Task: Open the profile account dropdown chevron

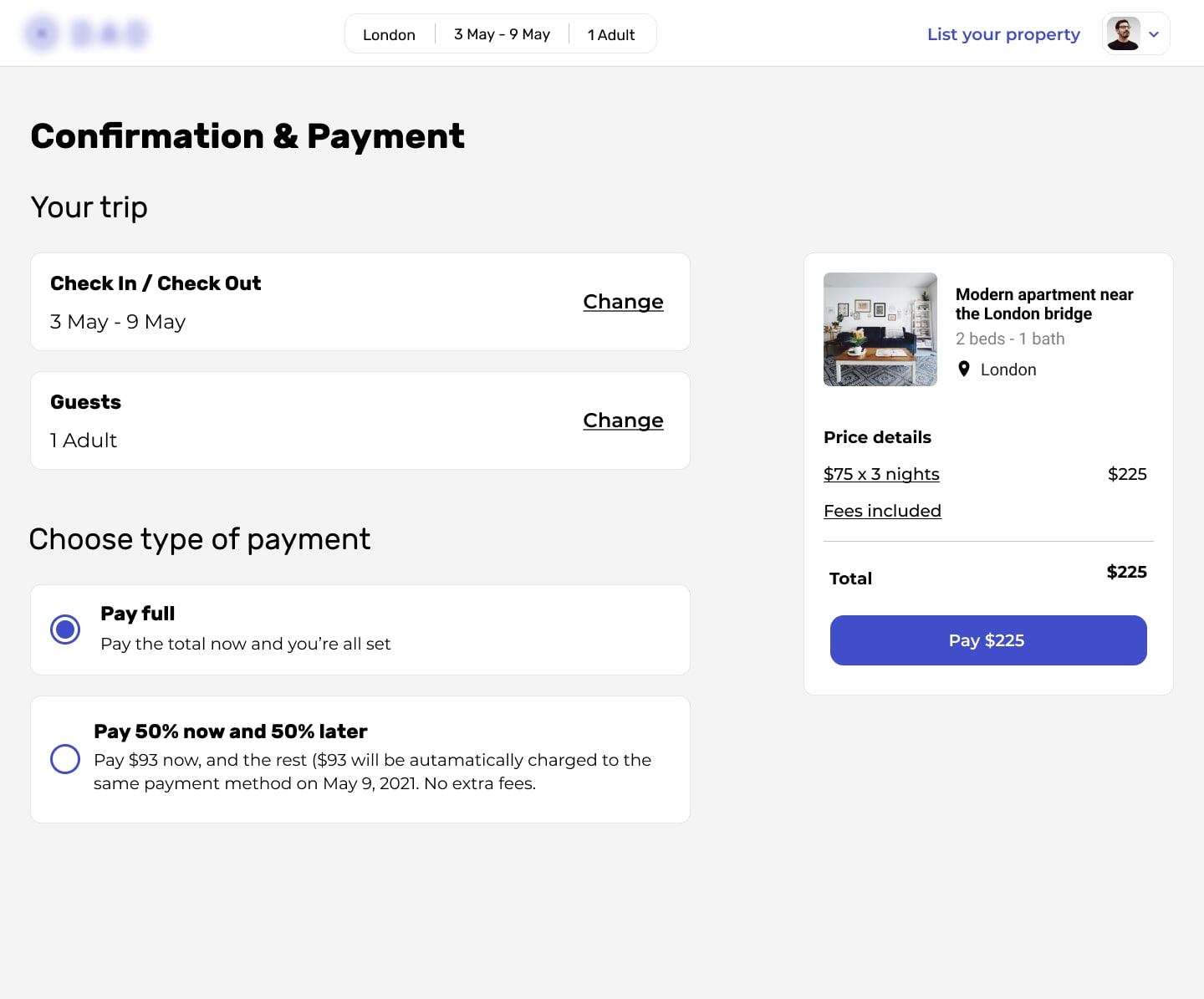Action: pyautogui.click(x=1155, y=34)
